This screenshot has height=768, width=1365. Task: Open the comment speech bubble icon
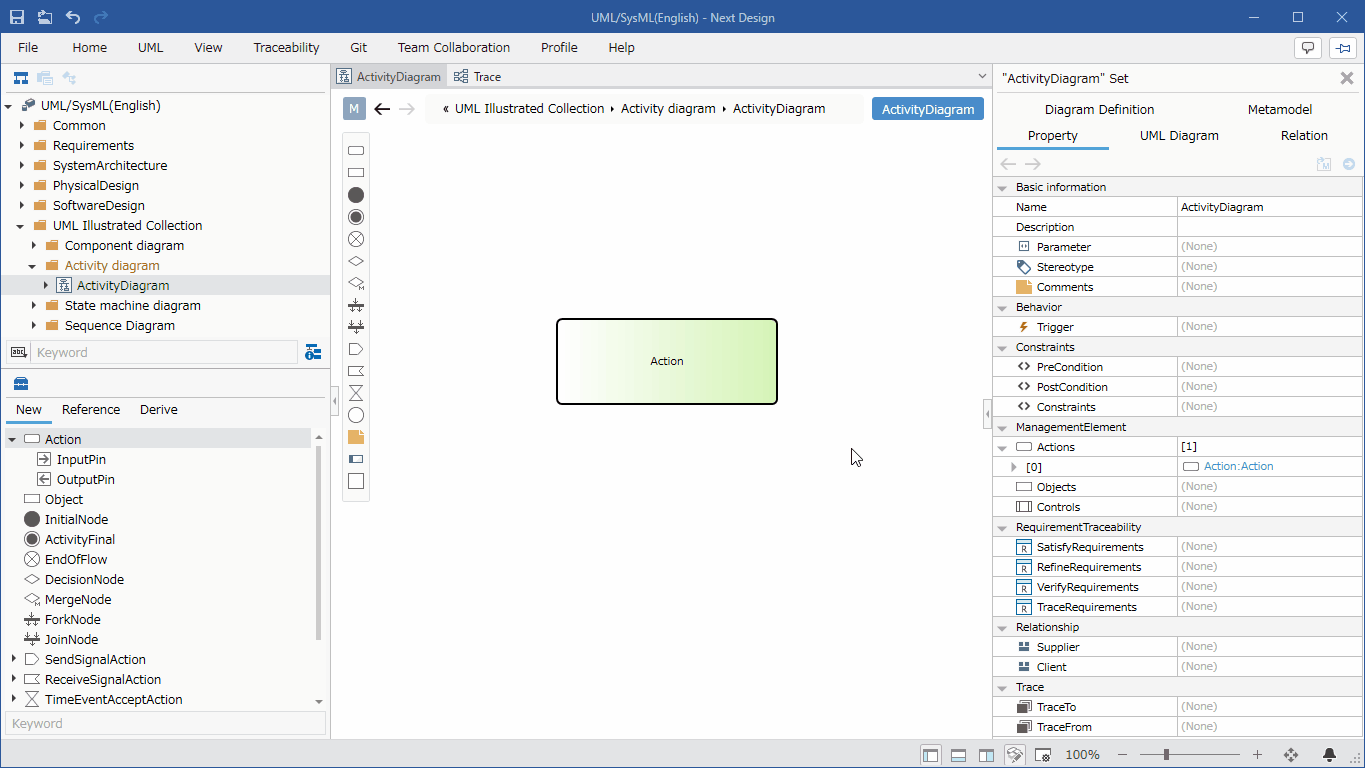[1308, 47]
